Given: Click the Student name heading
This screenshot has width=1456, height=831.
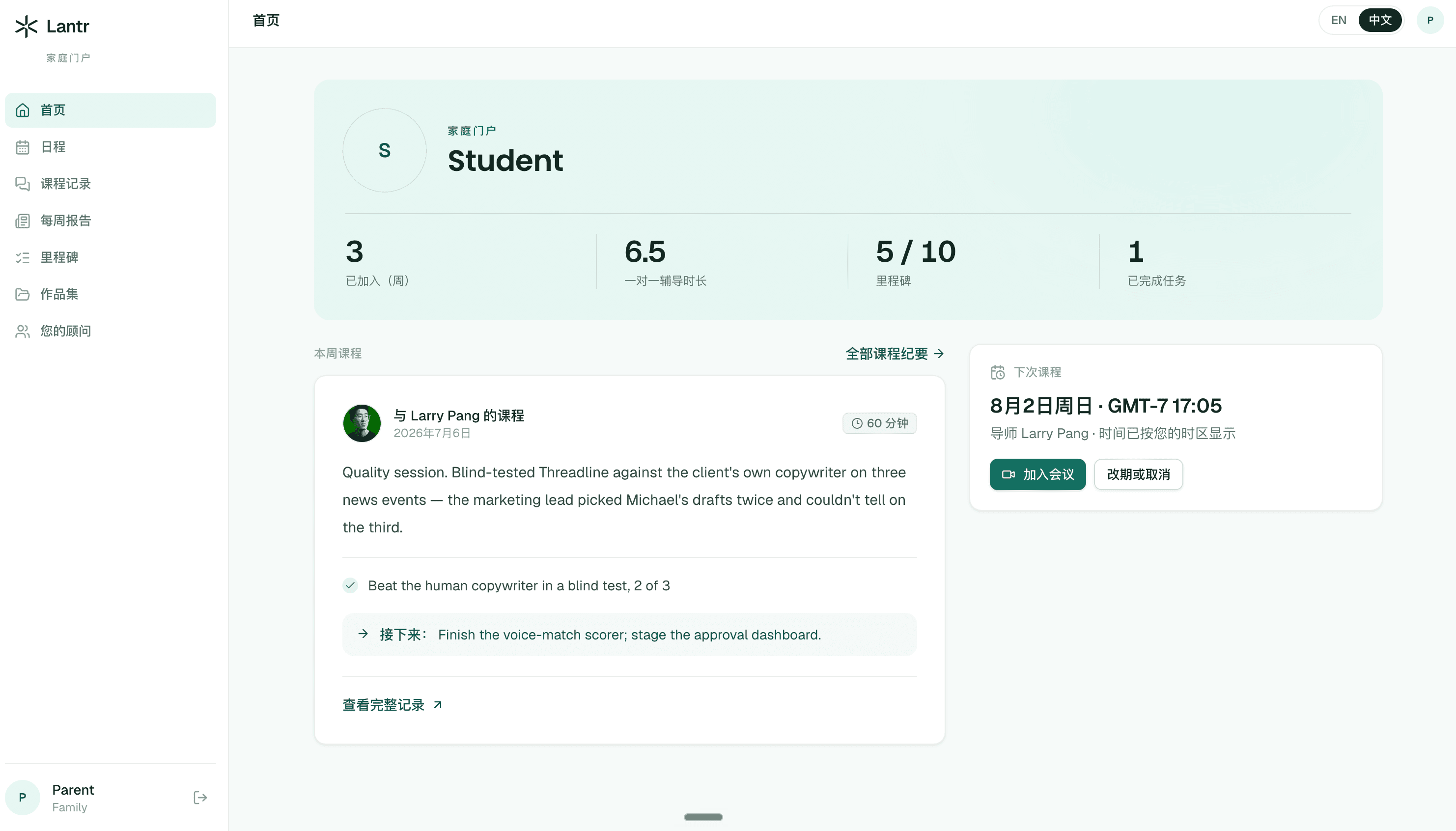Looking at the screenshot, I should click(x=505, y=161).
